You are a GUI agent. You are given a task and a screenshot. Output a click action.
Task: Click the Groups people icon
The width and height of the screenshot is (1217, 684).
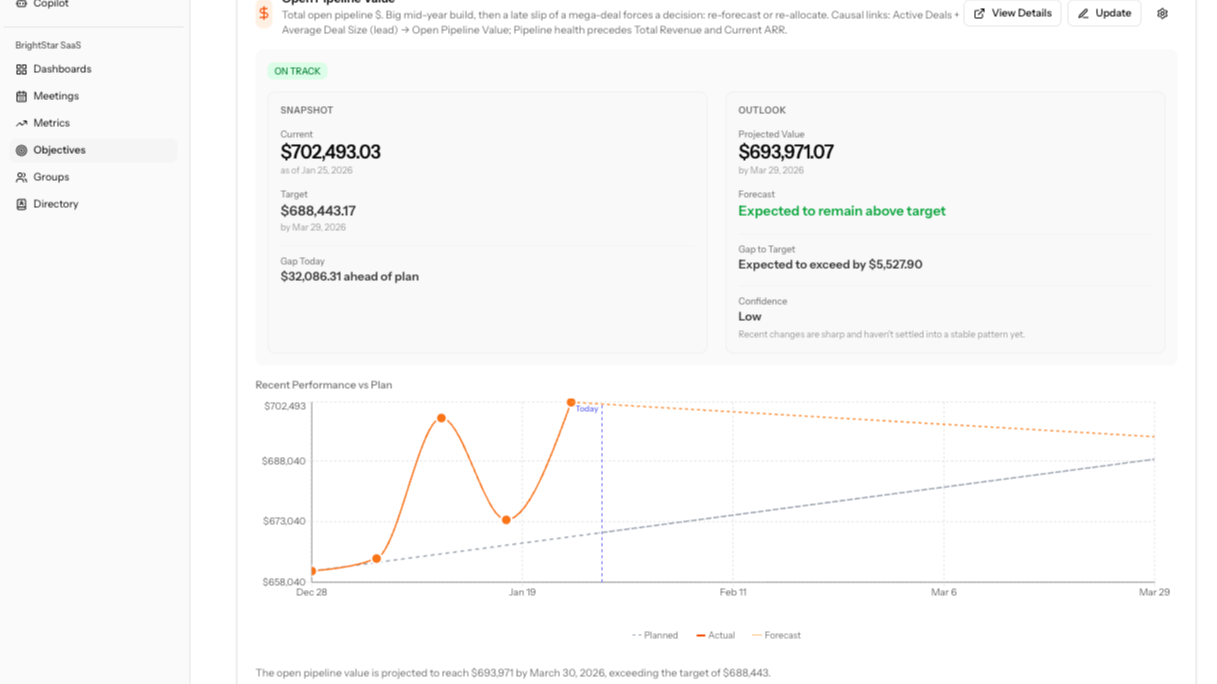coord(22,177)
